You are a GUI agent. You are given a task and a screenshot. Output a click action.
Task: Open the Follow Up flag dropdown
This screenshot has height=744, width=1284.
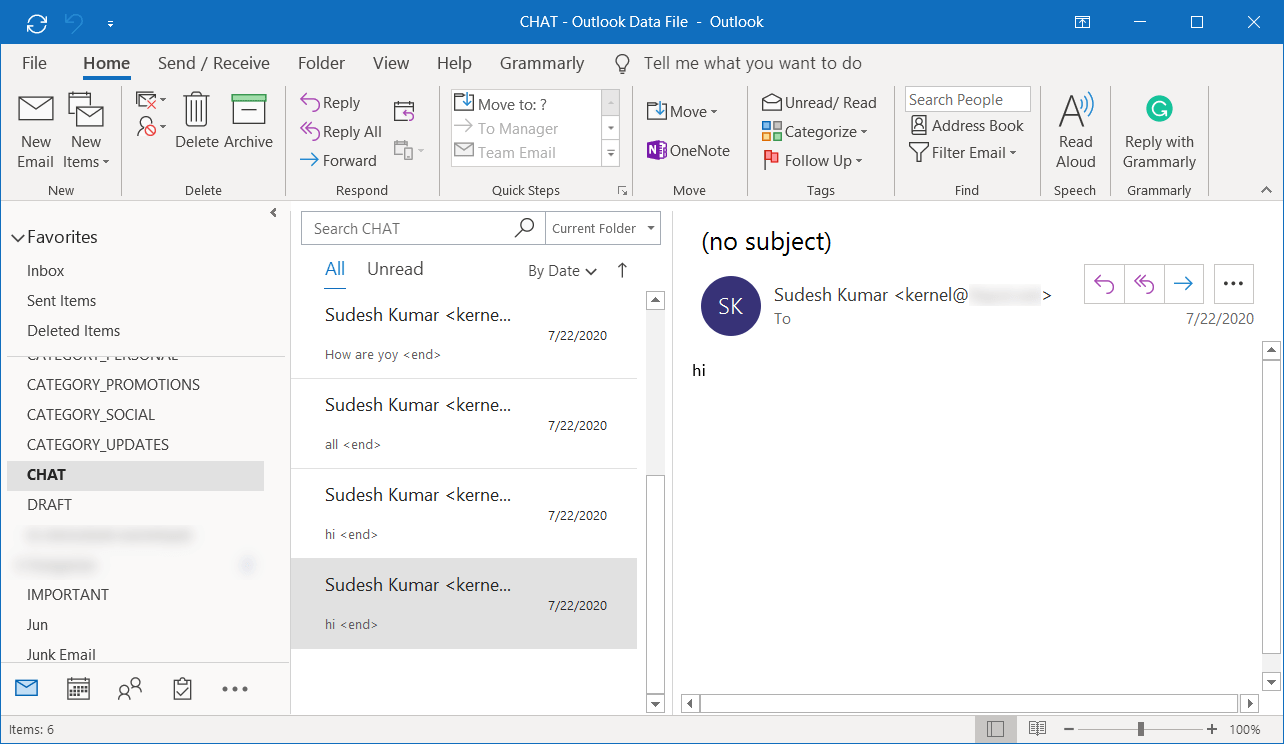click(x=812, y=161)
